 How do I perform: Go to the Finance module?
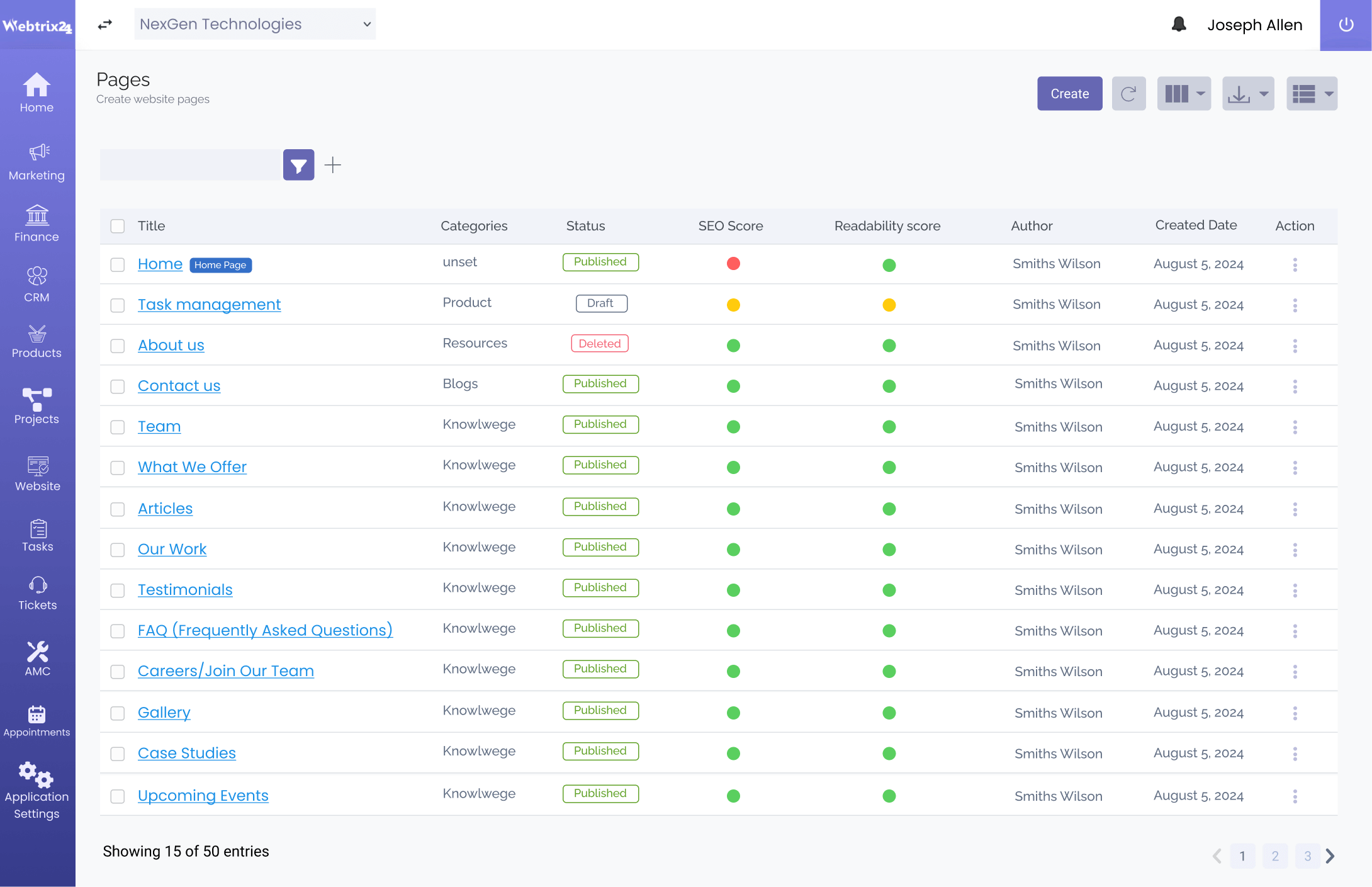[x=37, y=223]
